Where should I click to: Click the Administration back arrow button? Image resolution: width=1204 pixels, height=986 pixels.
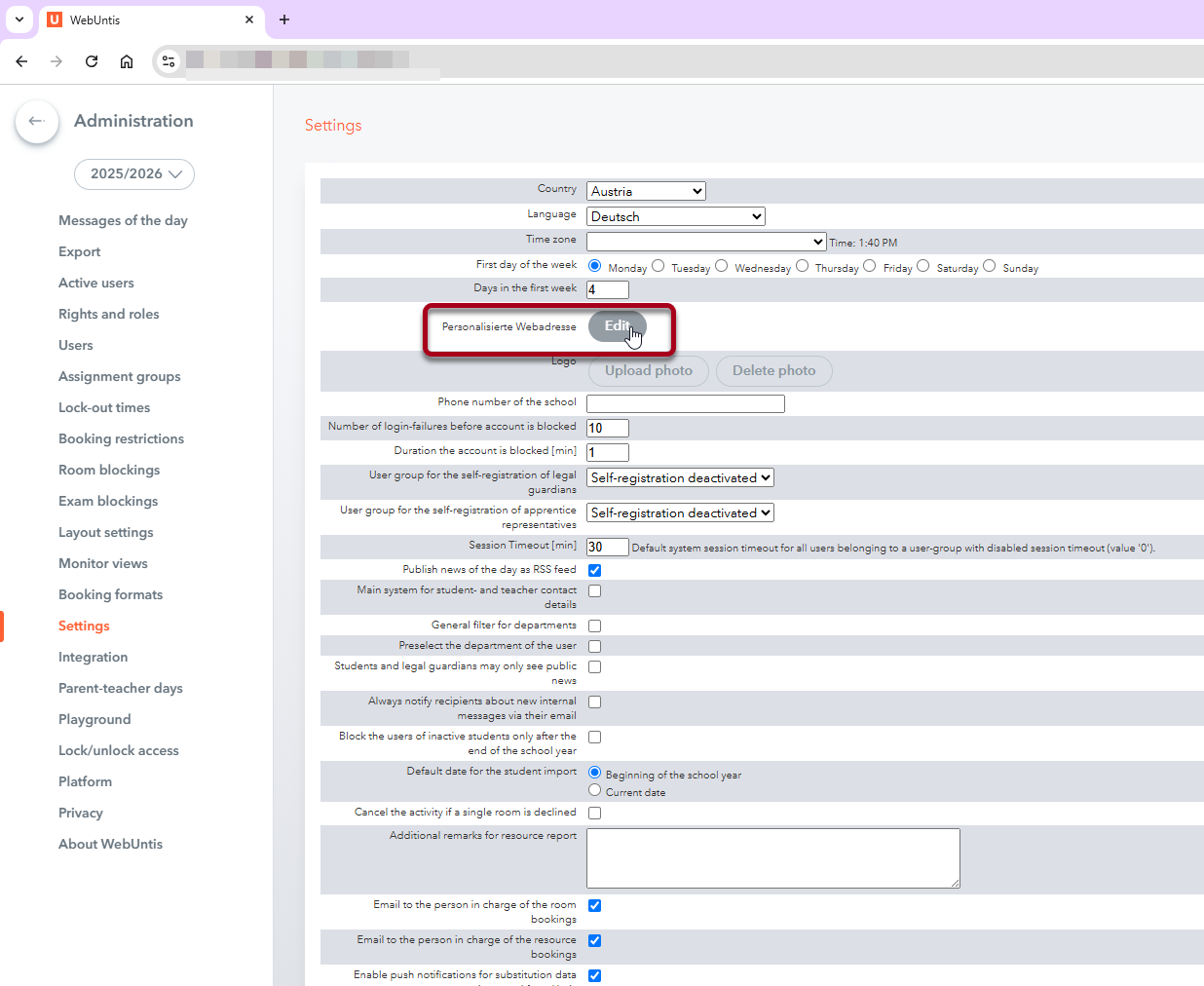[x=37, y=121]
